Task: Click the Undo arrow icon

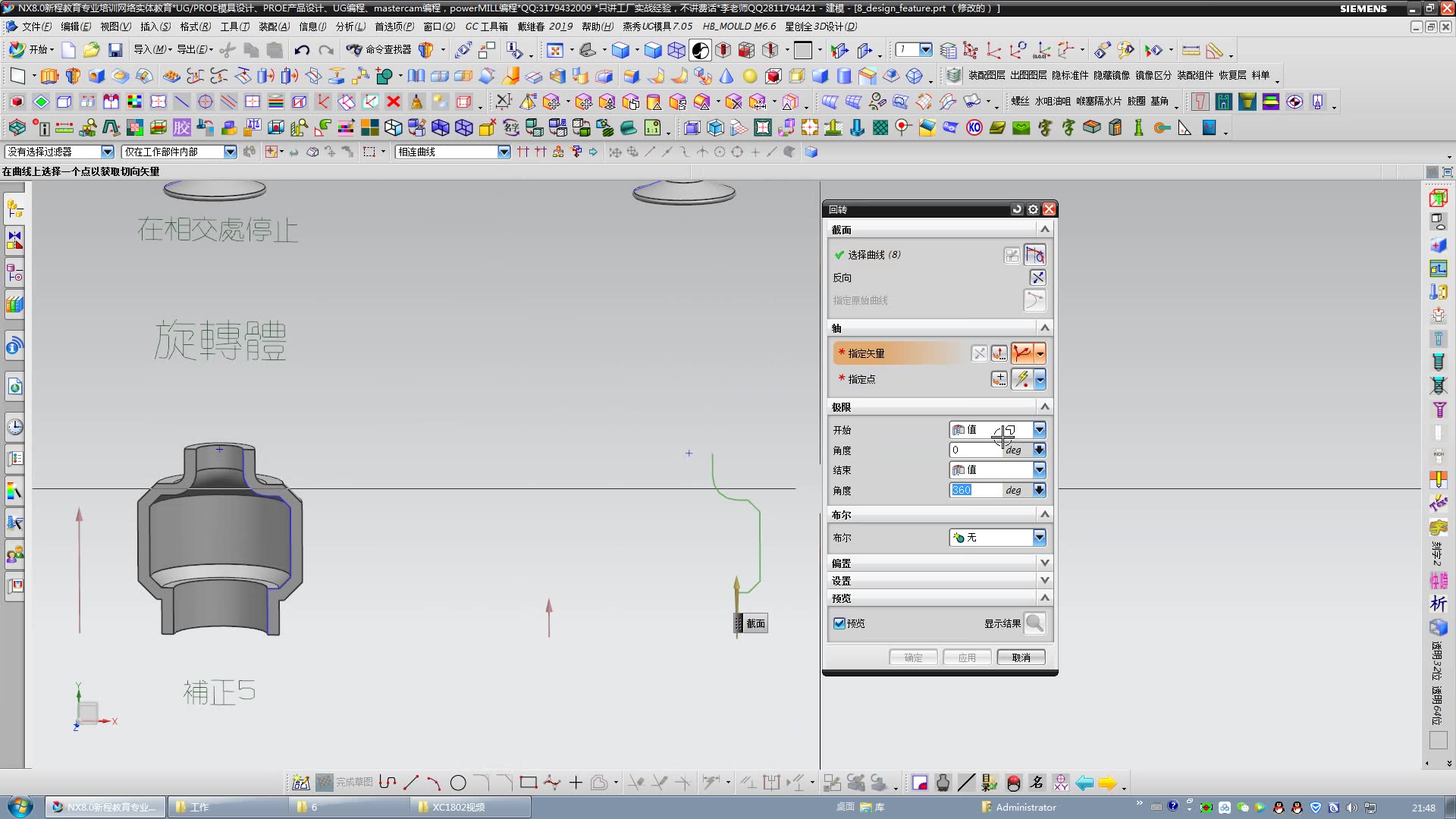Action: (302, 50)
